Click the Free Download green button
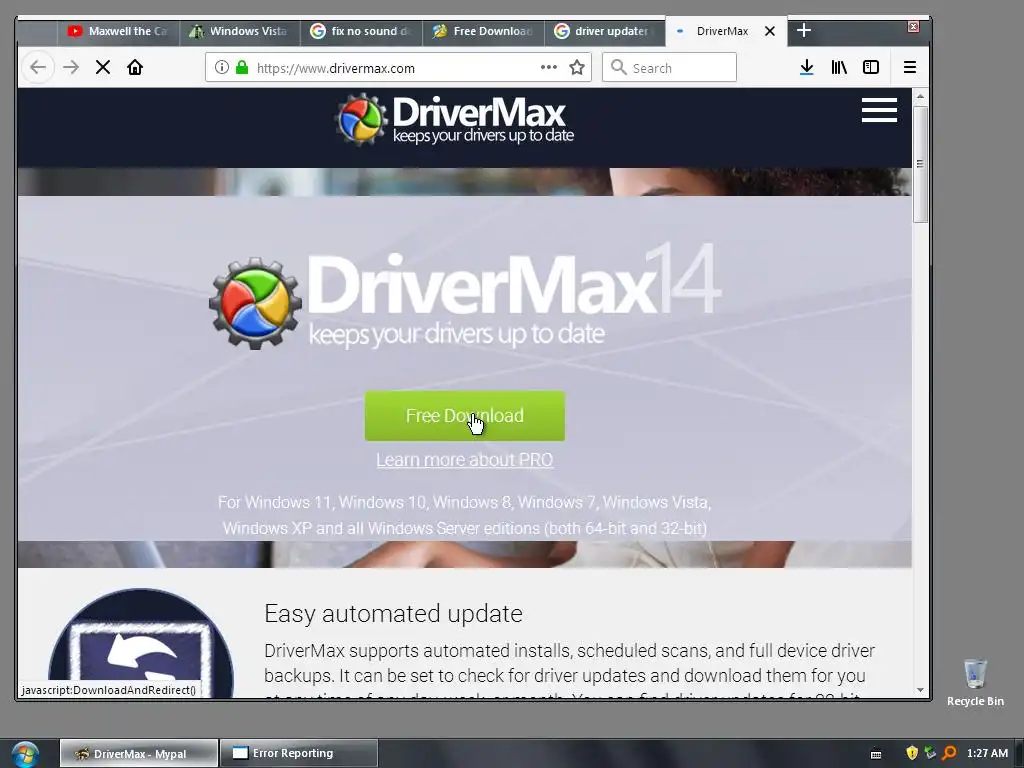The image size is (1024, 768). [464, 416]
